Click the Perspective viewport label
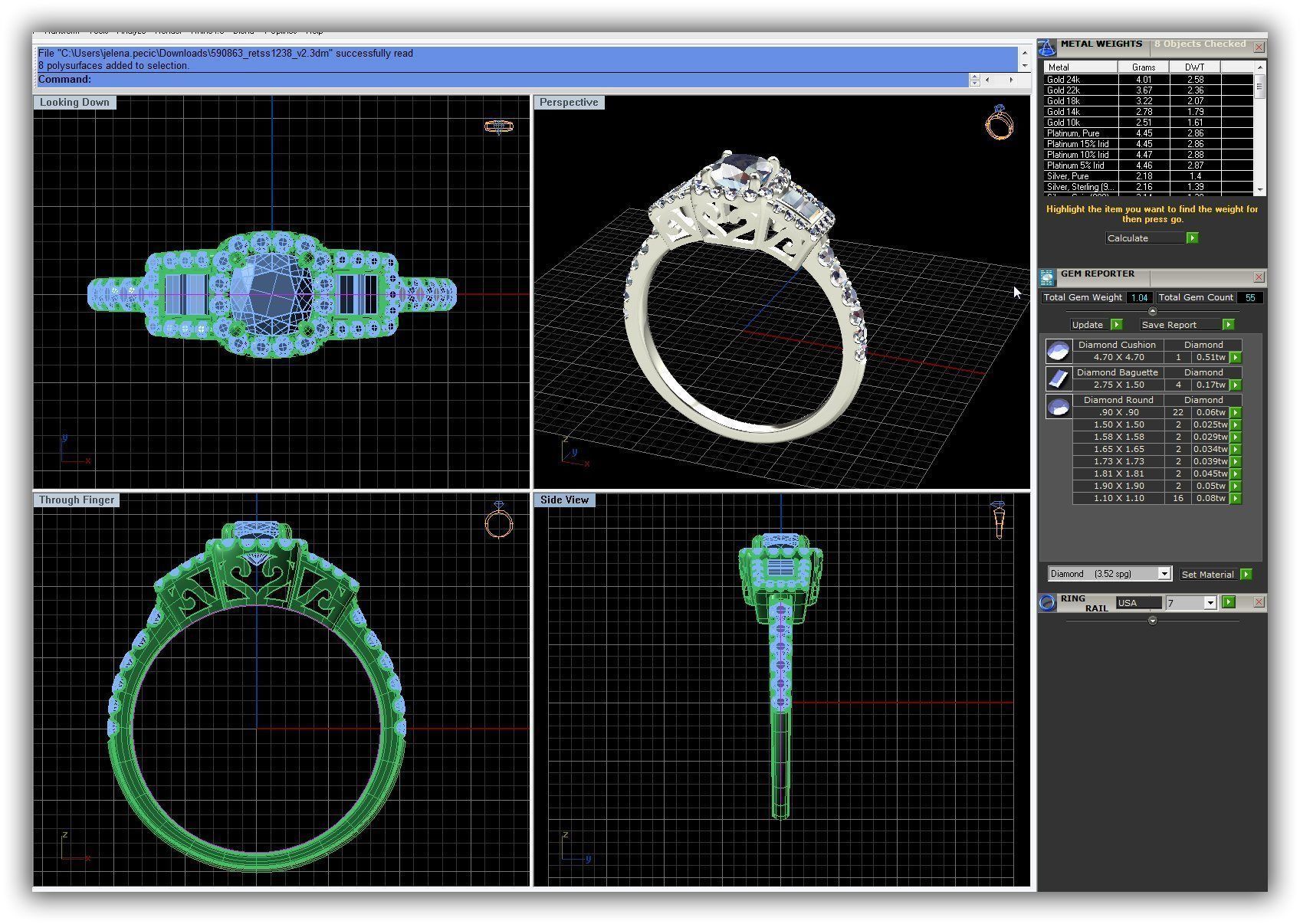This screenshot has width=1300, height=924. click(x=569, y=103)
